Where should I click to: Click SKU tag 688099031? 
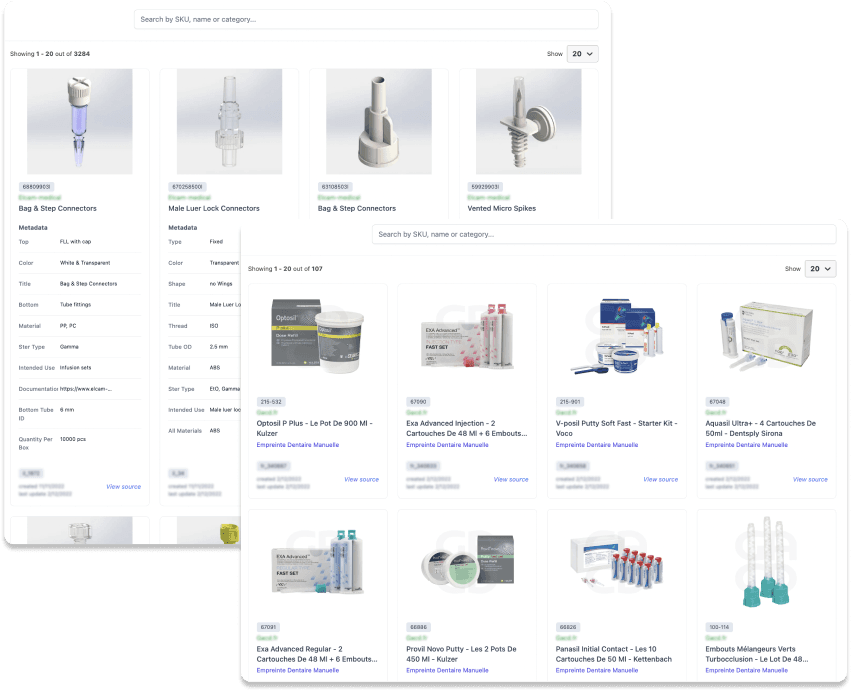click(36, 187)
